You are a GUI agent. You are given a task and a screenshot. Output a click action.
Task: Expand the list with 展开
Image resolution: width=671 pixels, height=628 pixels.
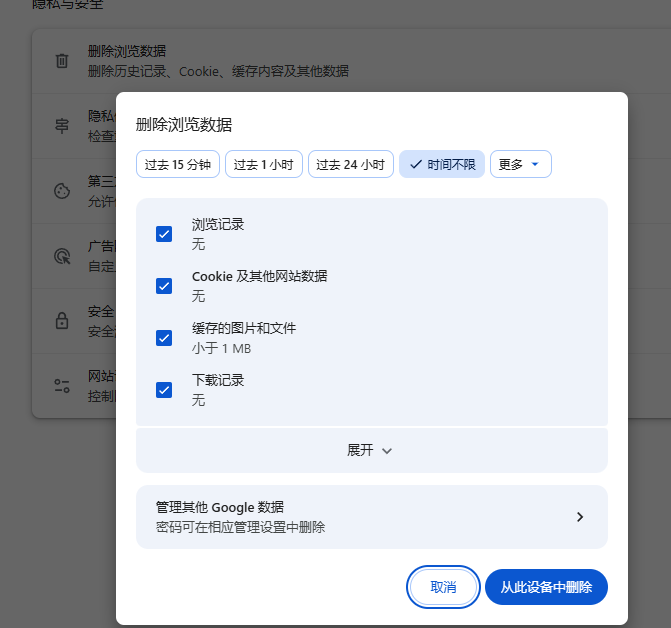pos(371,450)
